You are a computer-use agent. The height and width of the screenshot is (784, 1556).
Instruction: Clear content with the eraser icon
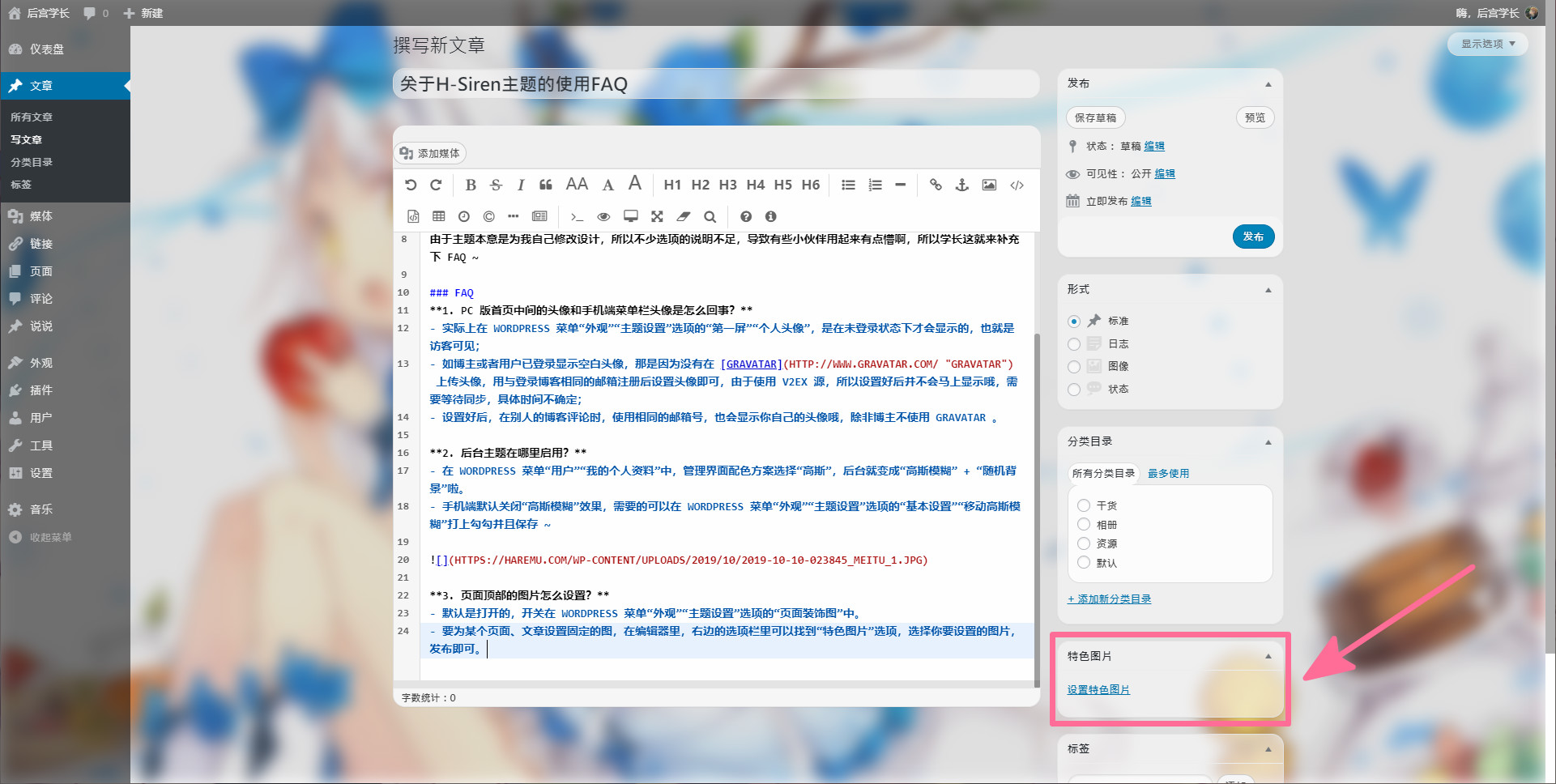[x=684, y=216]
